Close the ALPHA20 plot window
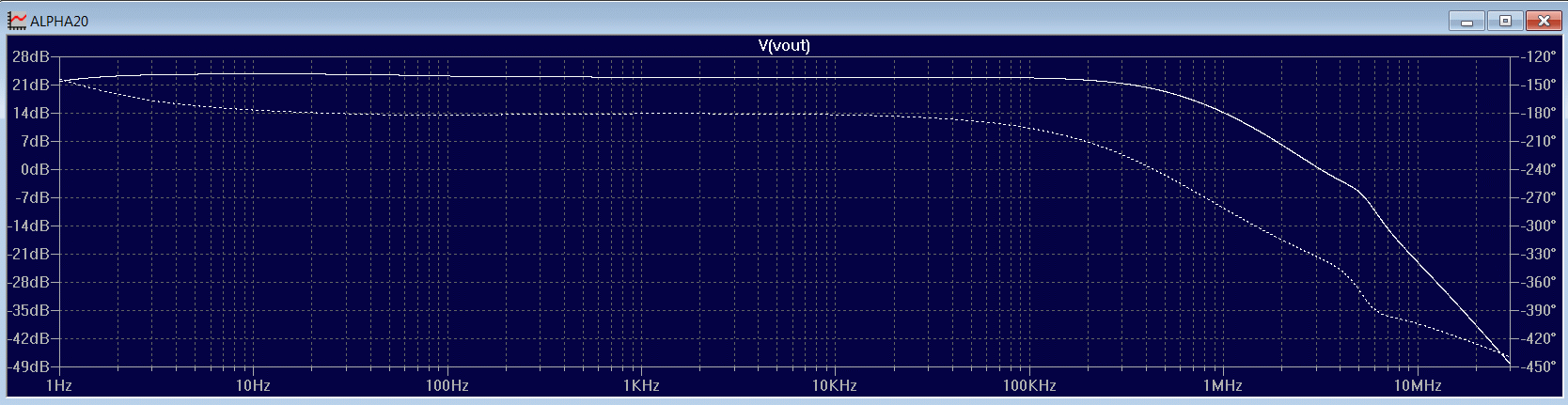 pos(1544,21)
